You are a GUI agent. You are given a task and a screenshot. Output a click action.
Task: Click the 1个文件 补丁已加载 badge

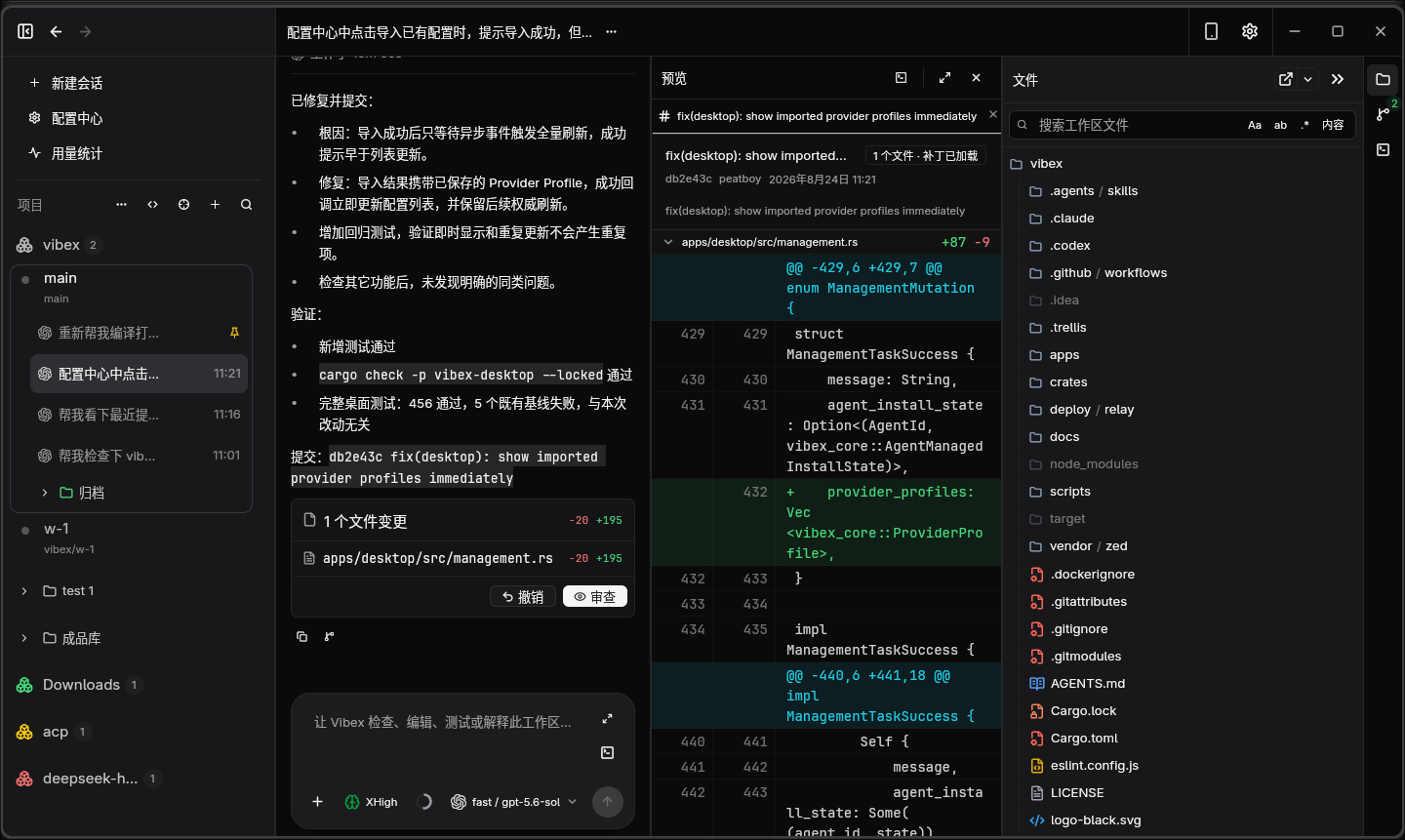click(925, 156)
